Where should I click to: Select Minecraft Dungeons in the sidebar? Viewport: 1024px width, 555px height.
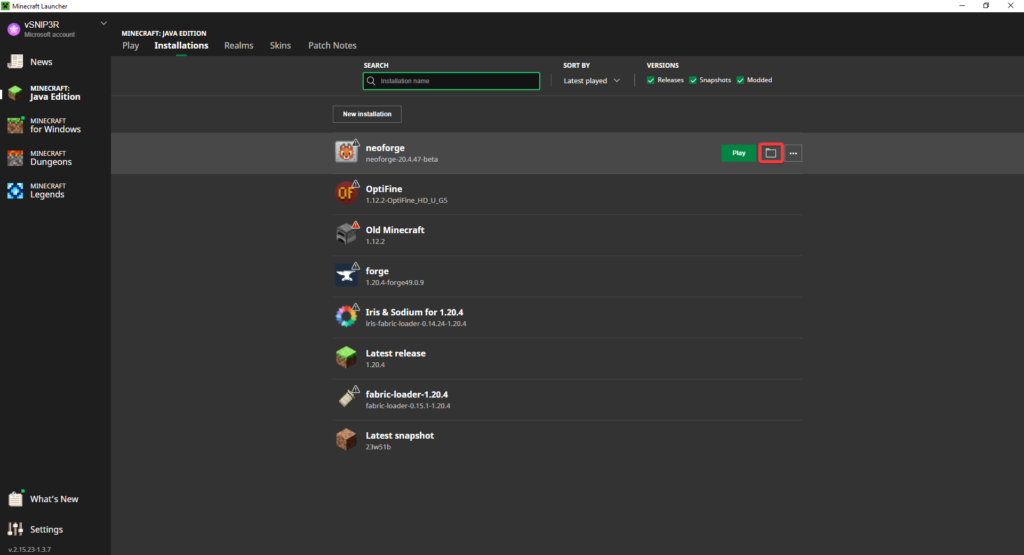click(50, 158)
